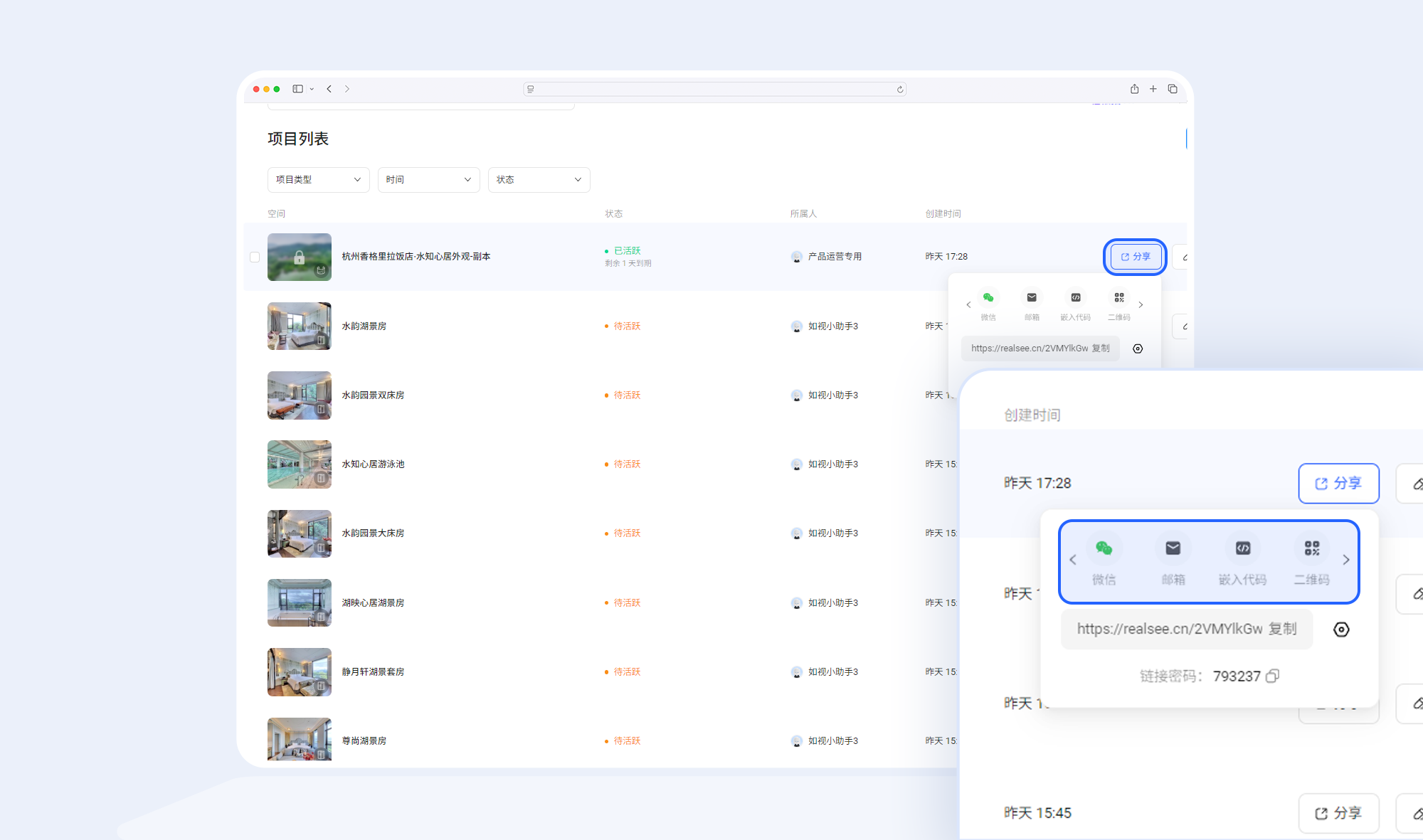Copy the link password 793237 via copy icon

[x=1273, y=676]
